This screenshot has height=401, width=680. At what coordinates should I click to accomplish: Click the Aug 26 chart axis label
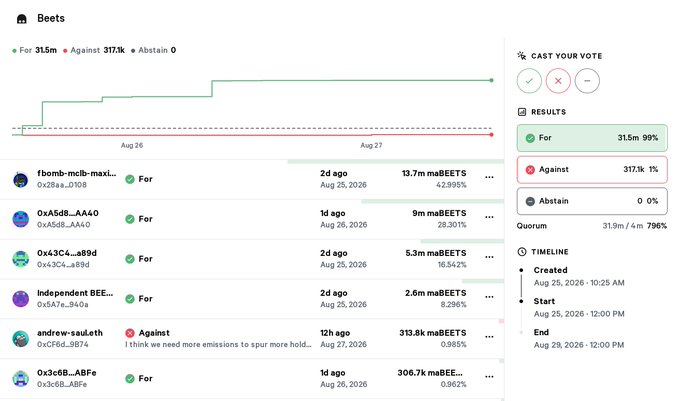tap(132, 145)
